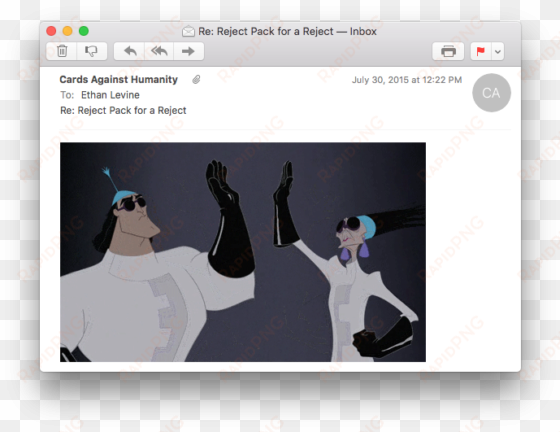The image size is (560, 432).
Task: Mark message as junk with thumbs-down
Action: pyautogui.click(x=91, y=51)
